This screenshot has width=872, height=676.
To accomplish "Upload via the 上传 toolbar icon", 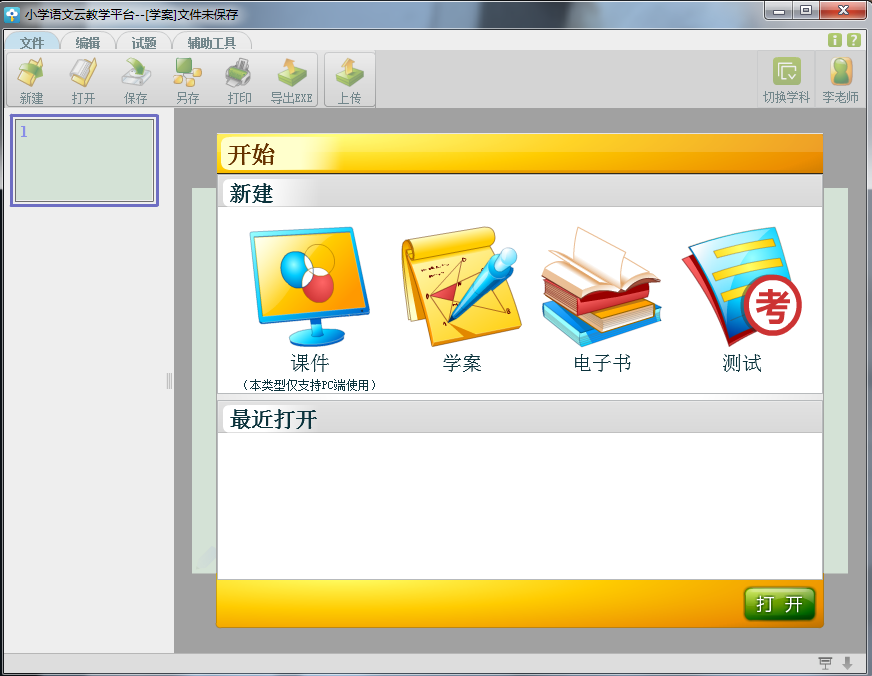I will tap(349, 80).
